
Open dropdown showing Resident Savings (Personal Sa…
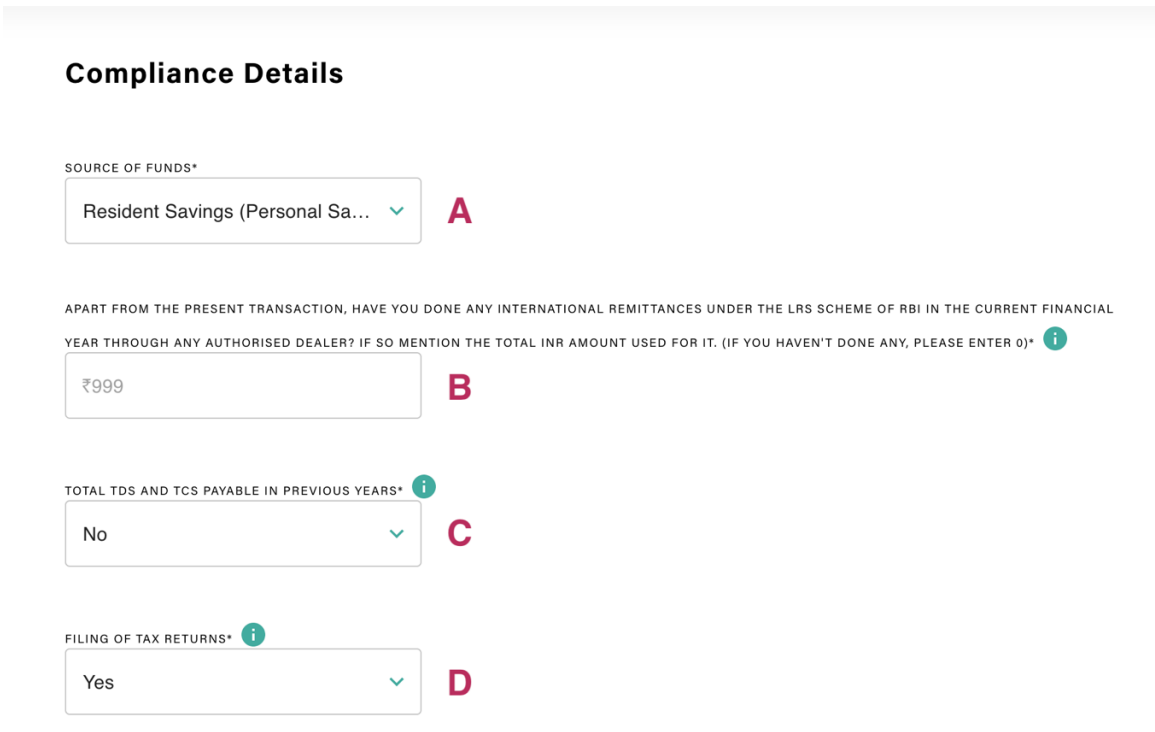point(243,211)
